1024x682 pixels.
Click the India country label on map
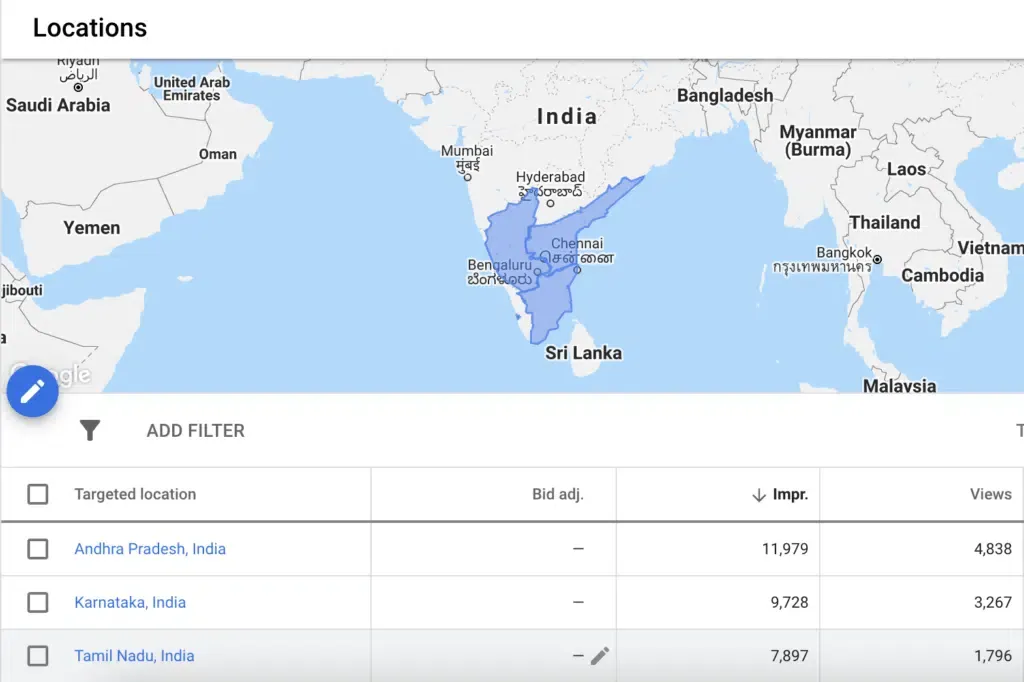(567, 116)
